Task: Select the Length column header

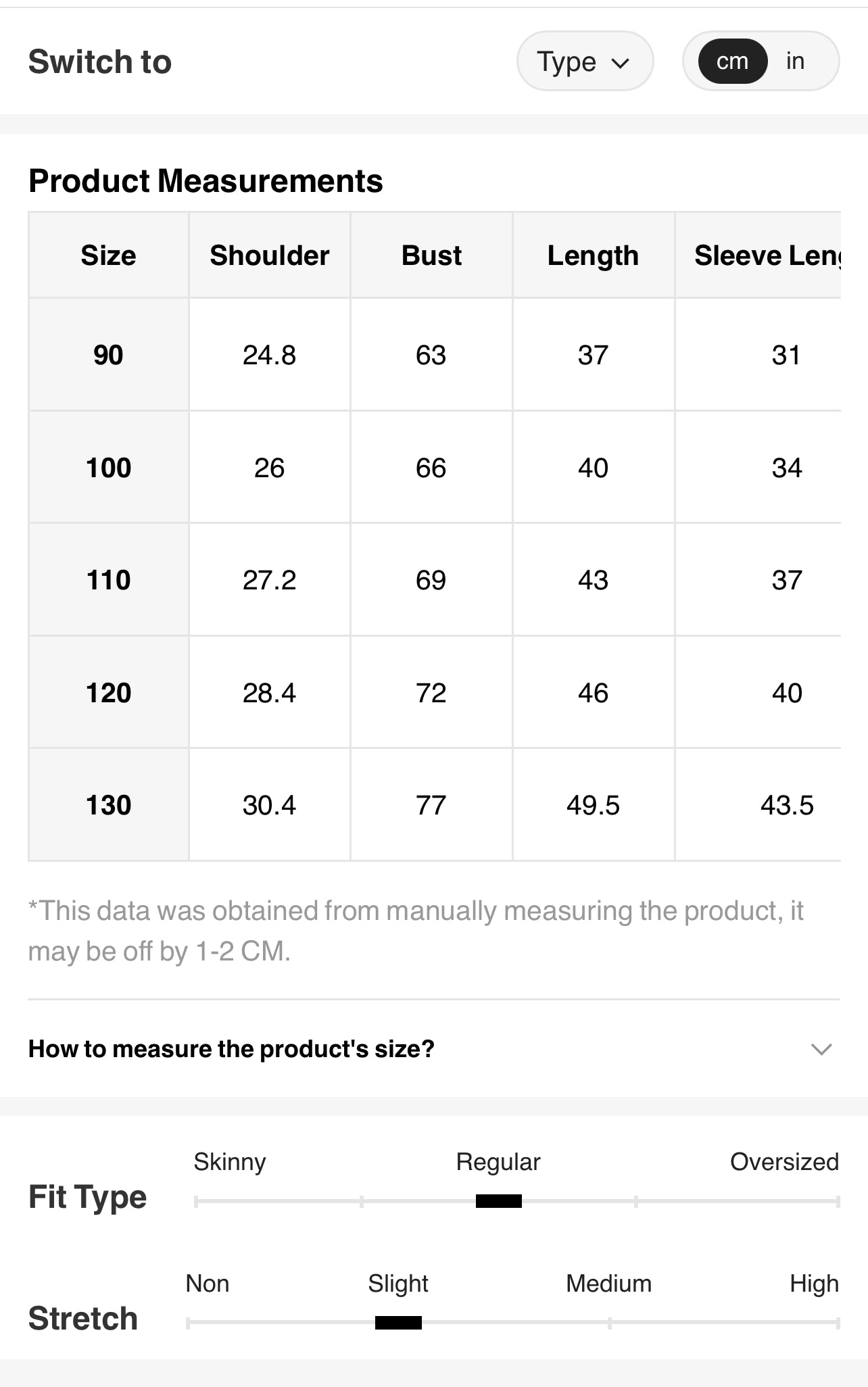Action: (593, 255)
